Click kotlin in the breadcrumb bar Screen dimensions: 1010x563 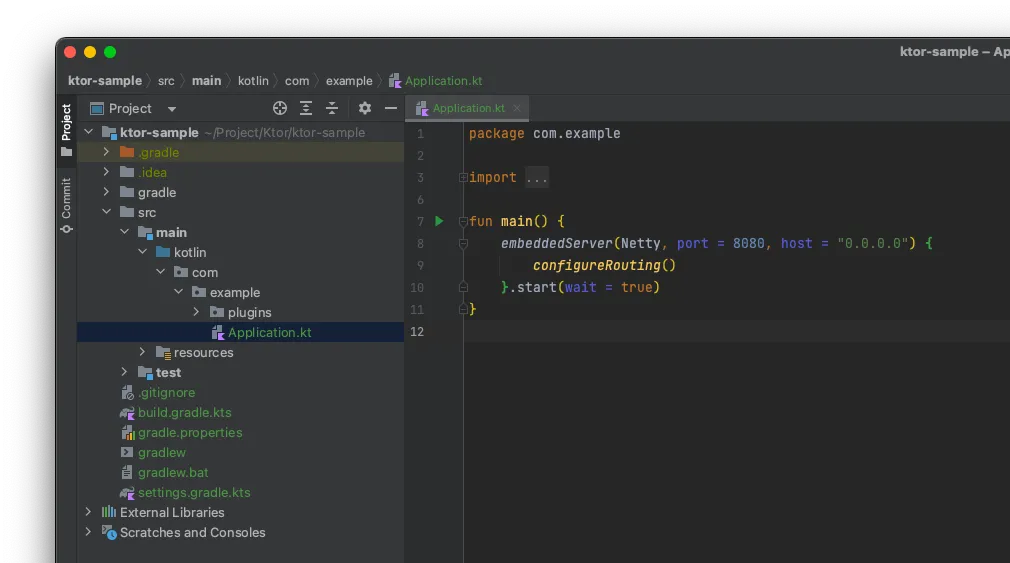[x=253, y=81]
